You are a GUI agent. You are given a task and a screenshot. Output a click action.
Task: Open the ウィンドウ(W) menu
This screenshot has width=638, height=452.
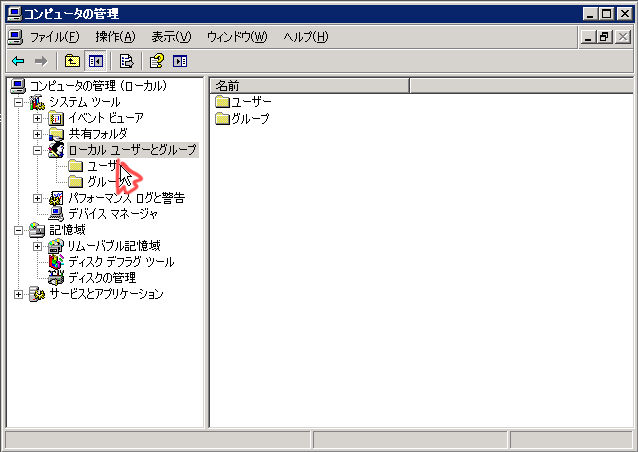(x=237, y=37)
